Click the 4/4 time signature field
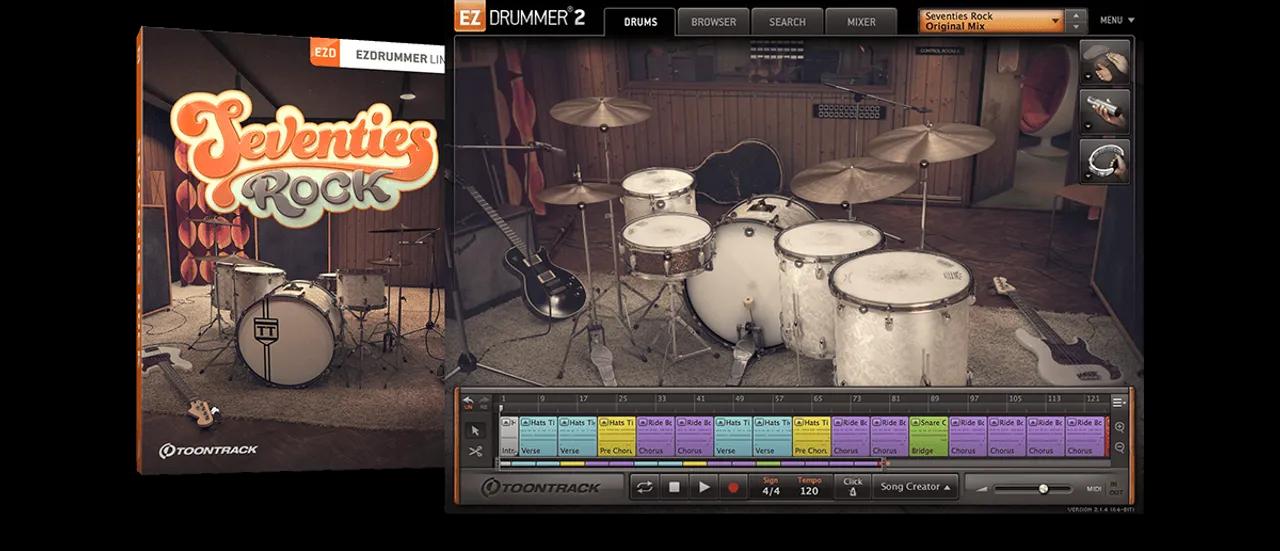The height and width of the screenshot is (551, 1280). tap(771, 487)
